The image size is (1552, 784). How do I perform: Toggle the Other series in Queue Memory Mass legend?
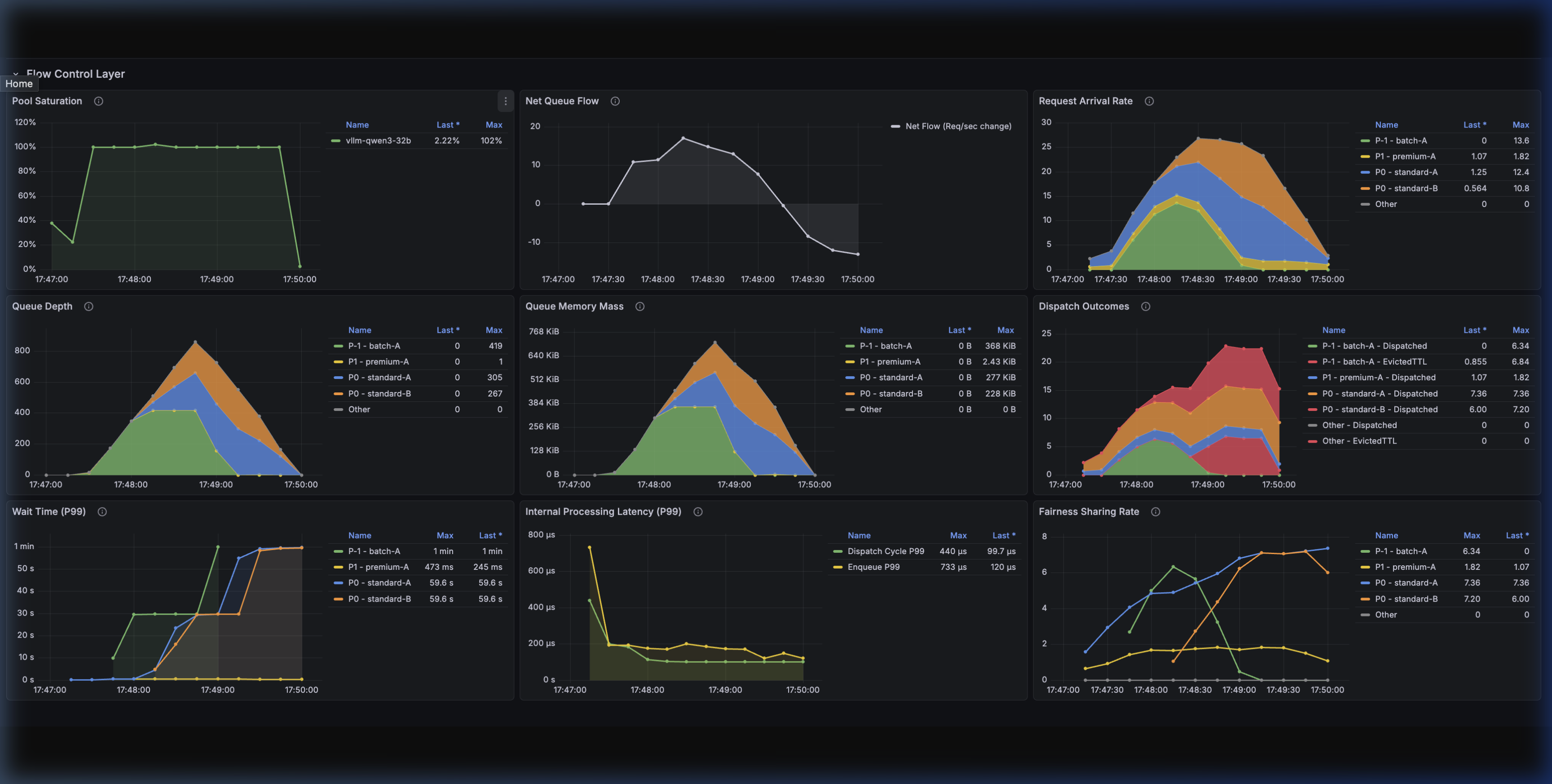coord(871,409)
